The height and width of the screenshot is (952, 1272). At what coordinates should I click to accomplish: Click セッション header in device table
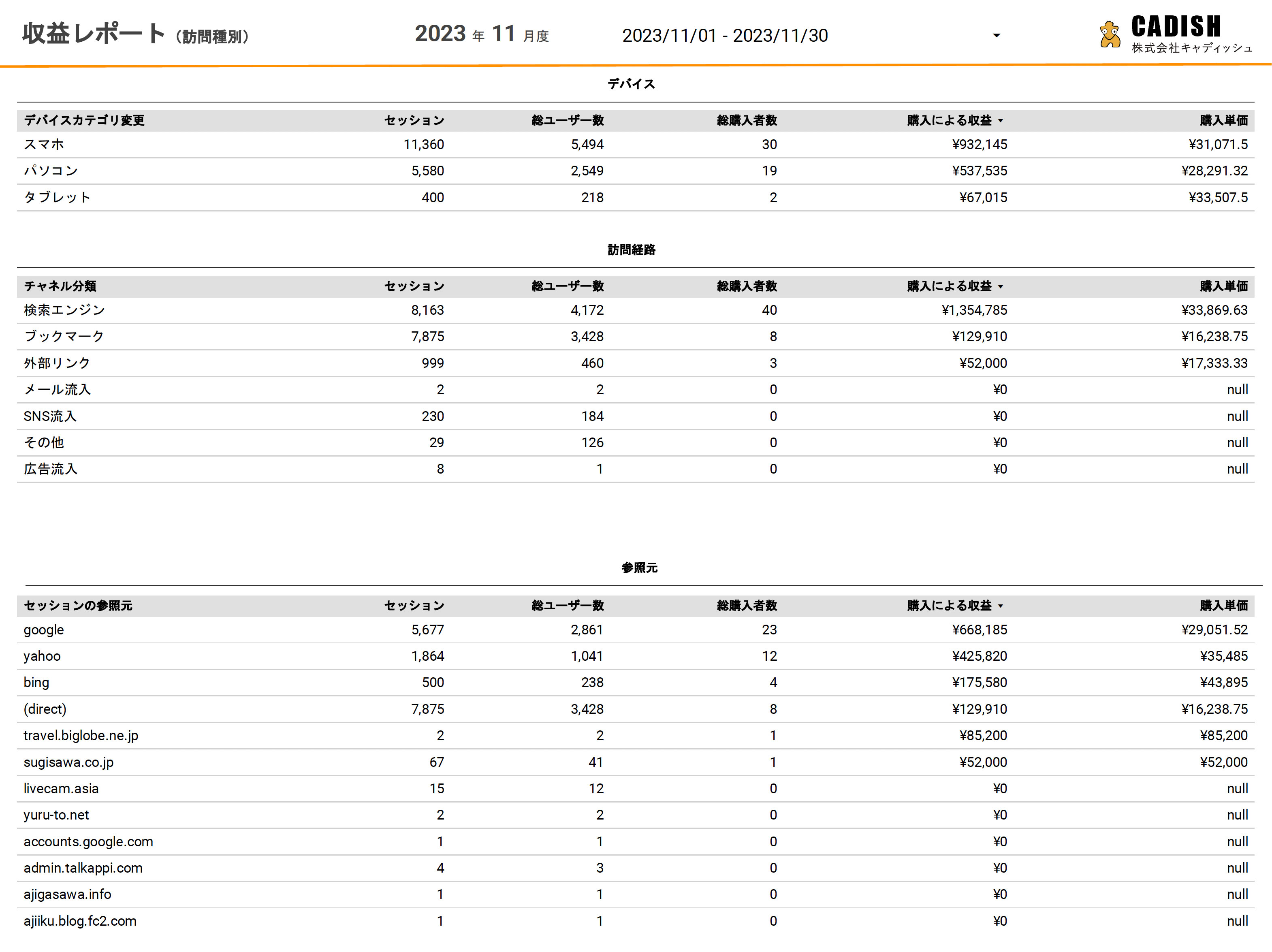pyautogui.click(x=414, y=120)
